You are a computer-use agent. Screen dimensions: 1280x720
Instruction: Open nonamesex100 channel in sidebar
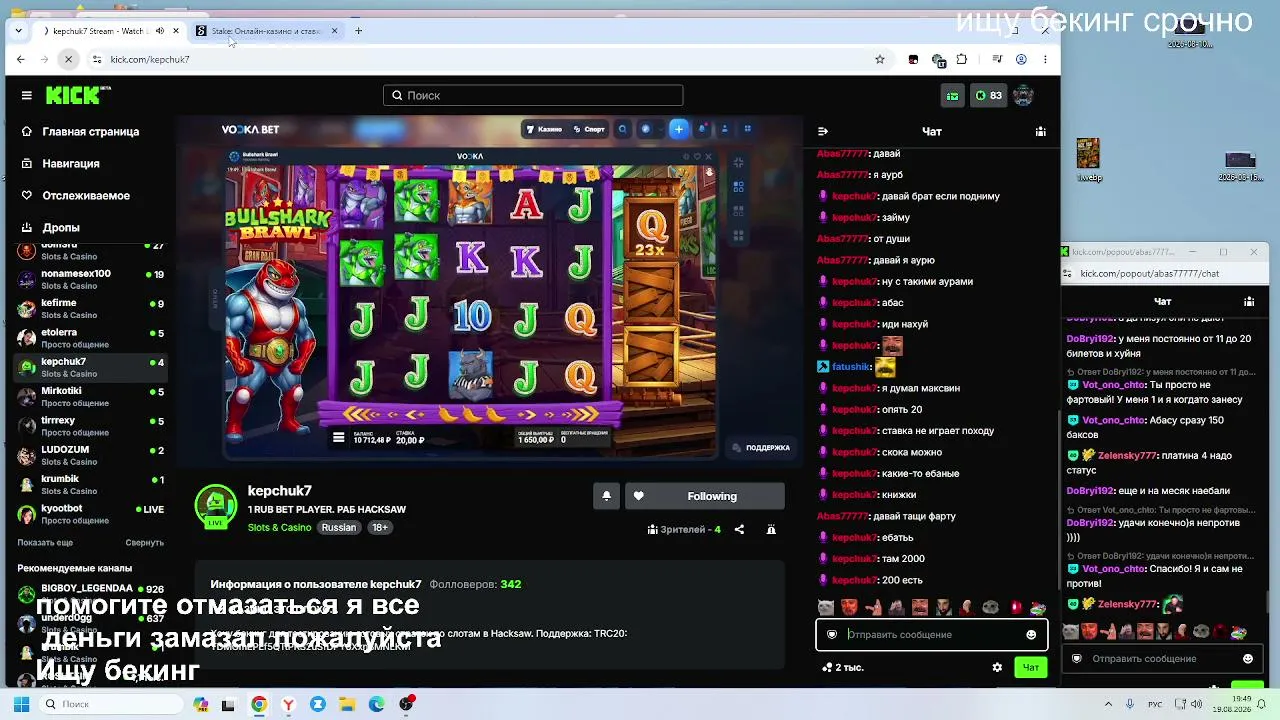(90, 279)
